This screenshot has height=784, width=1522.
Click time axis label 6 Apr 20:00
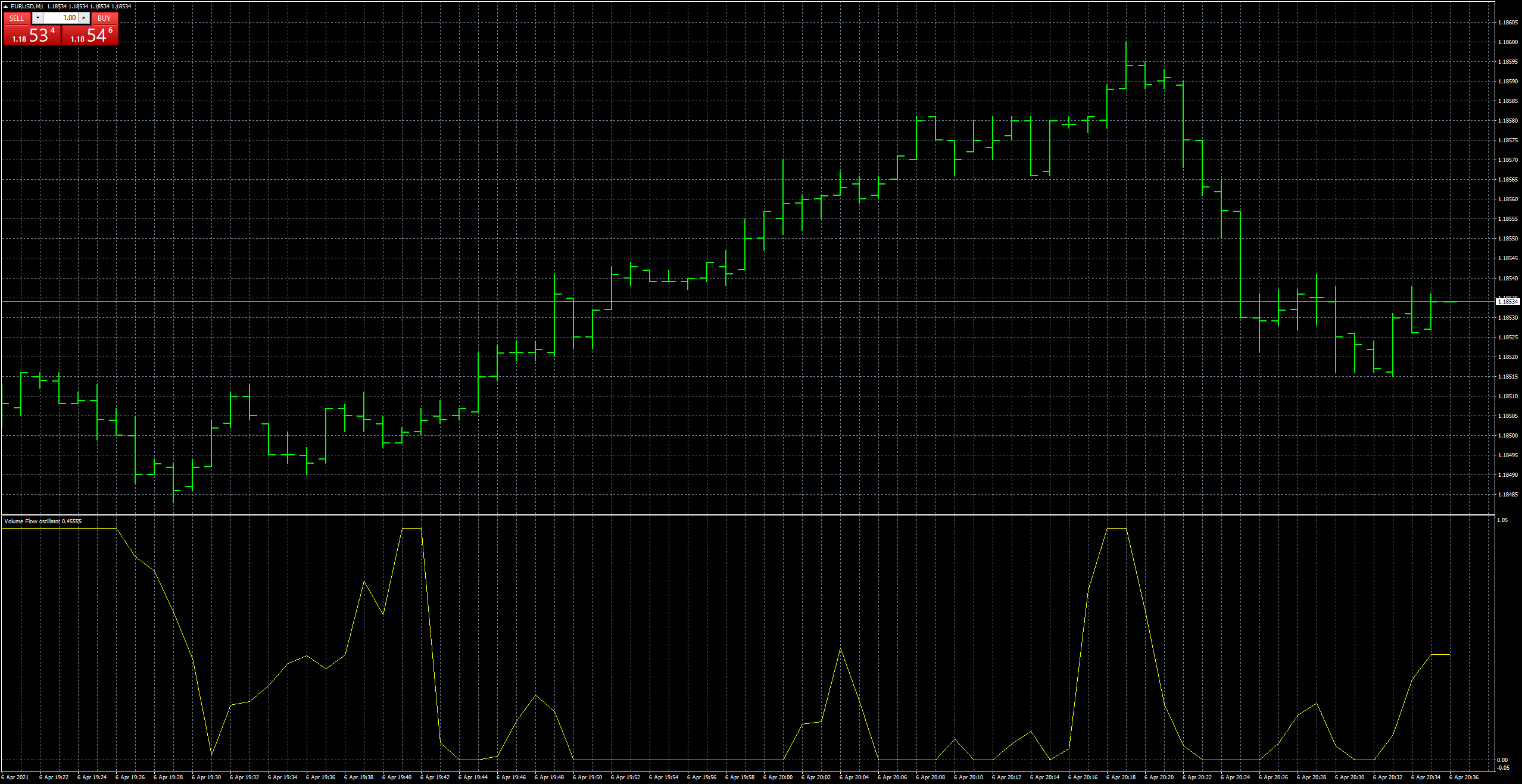778,777
